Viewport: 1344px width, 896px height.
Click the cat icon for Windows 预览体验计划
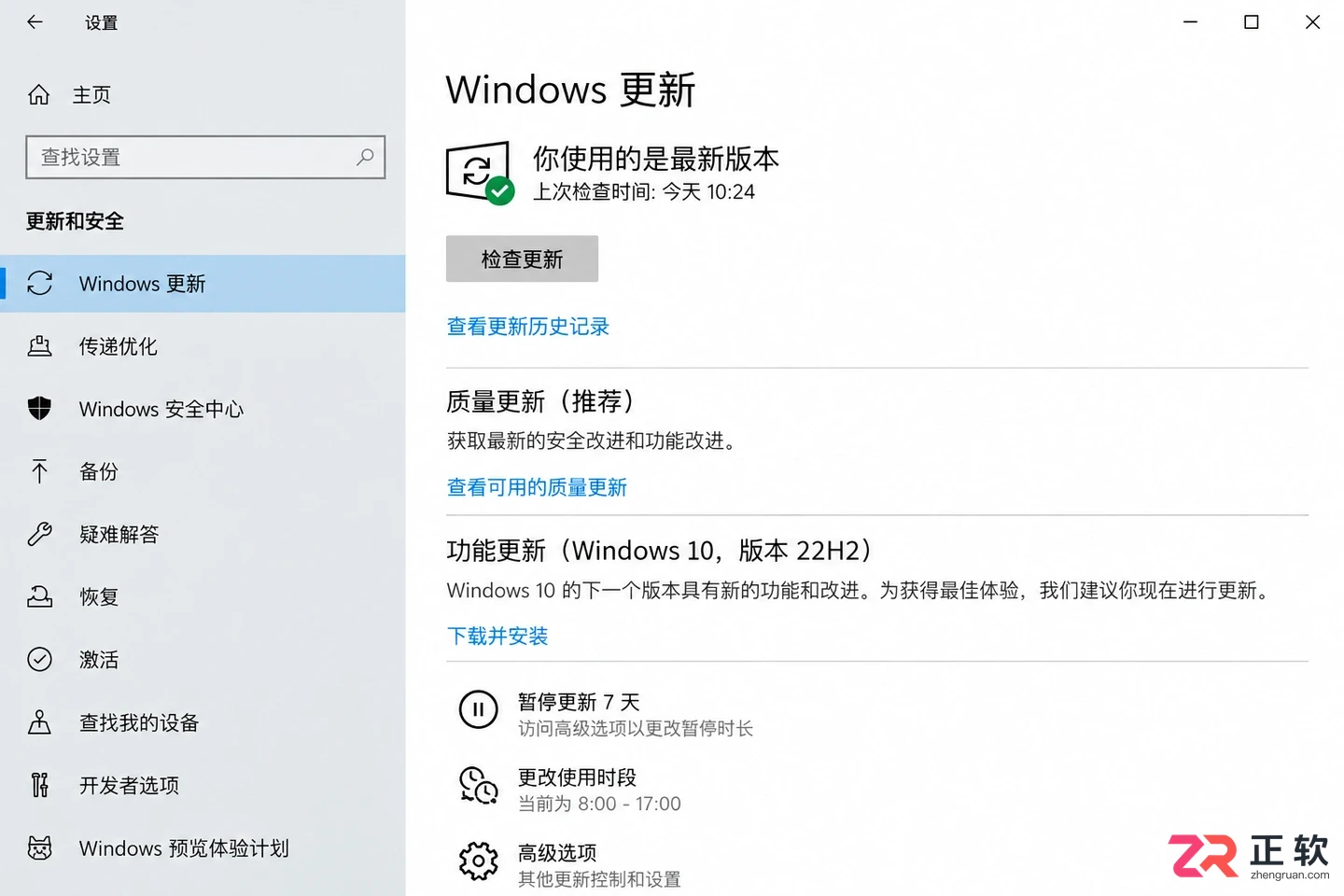[x=40, y=847]
